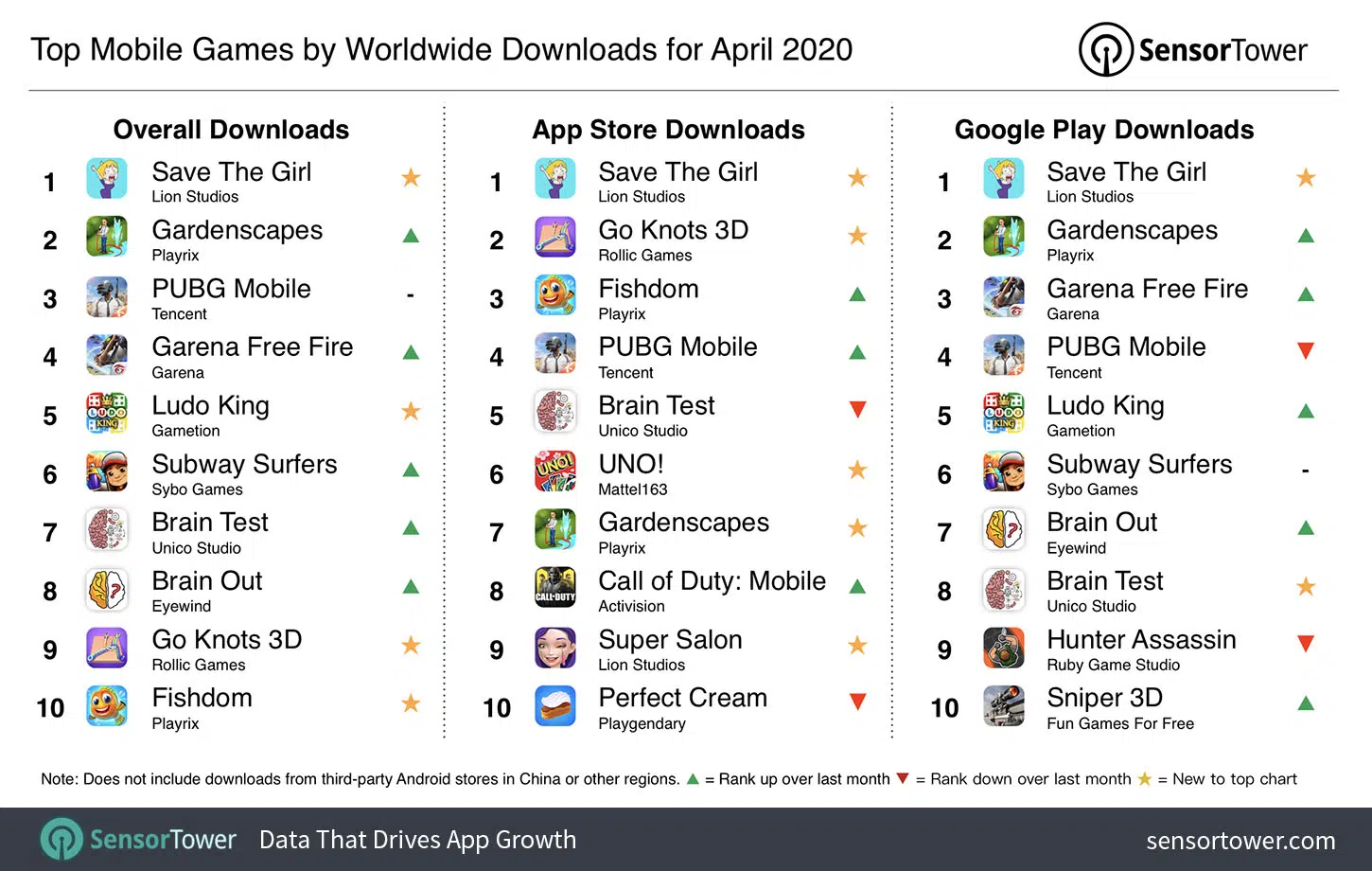
Task: Click the Garena Free Fire icon in Google Play Downloads
Action: pyautogui.click(x=1004, y=295)
